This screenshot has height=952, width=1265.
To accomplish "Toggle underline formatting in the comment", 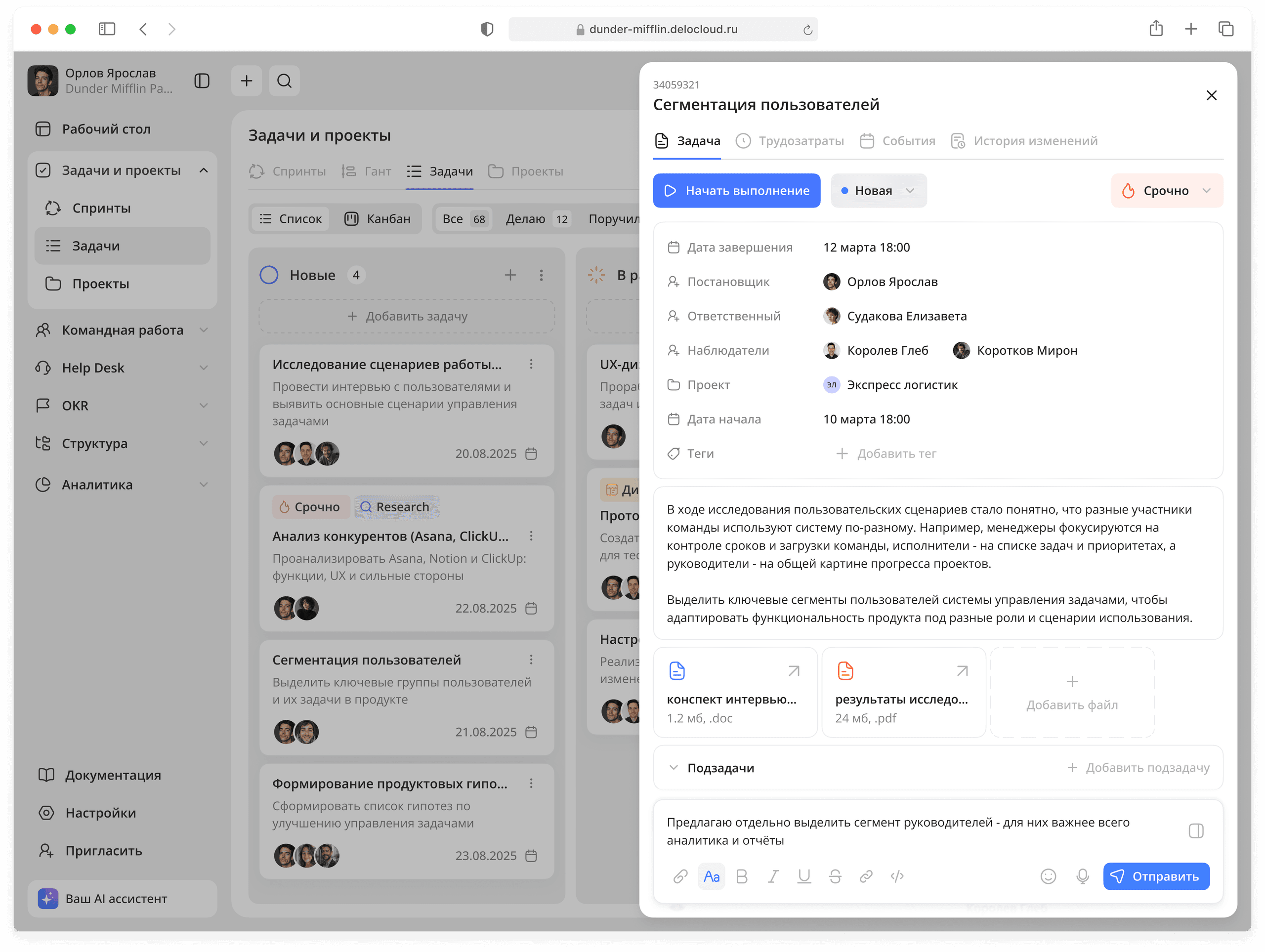I will tap(804, 876).
